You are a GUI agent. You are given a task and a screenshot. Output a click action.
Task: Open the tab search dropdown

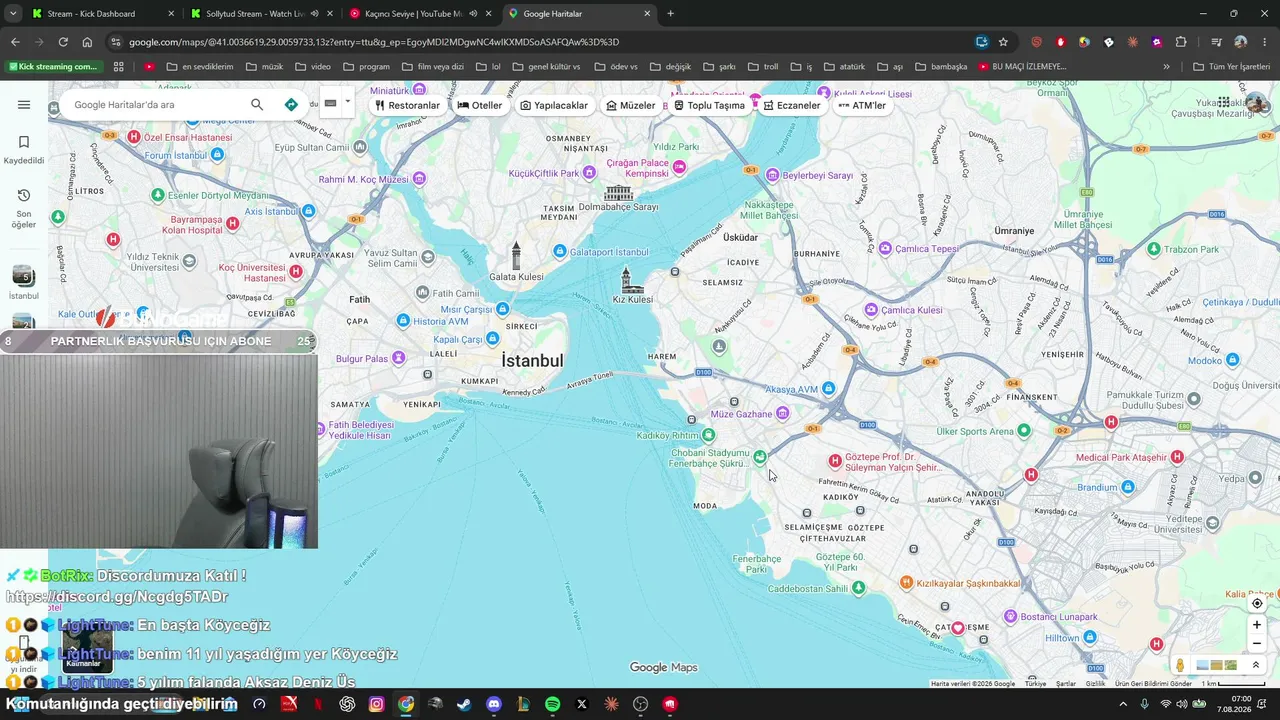point(13,14)
